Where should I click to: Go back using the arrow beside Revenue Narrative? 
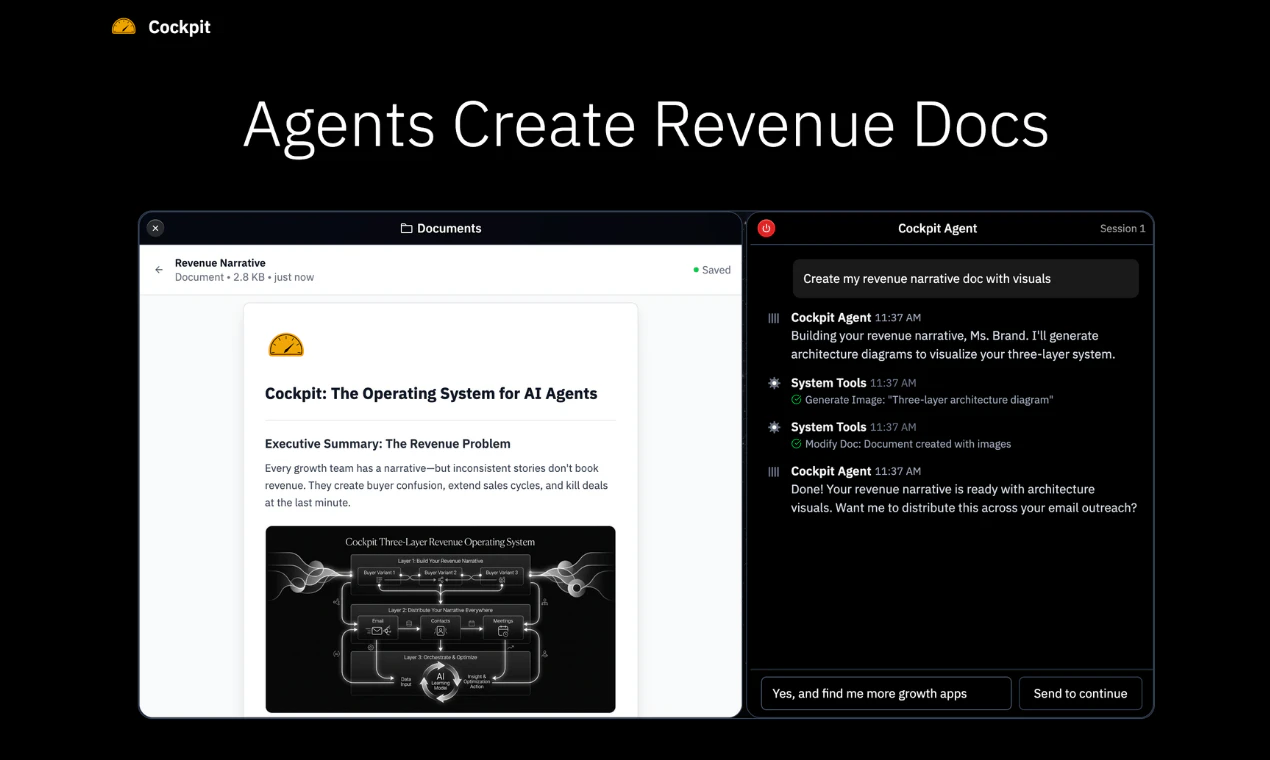[x=159, y=270]
